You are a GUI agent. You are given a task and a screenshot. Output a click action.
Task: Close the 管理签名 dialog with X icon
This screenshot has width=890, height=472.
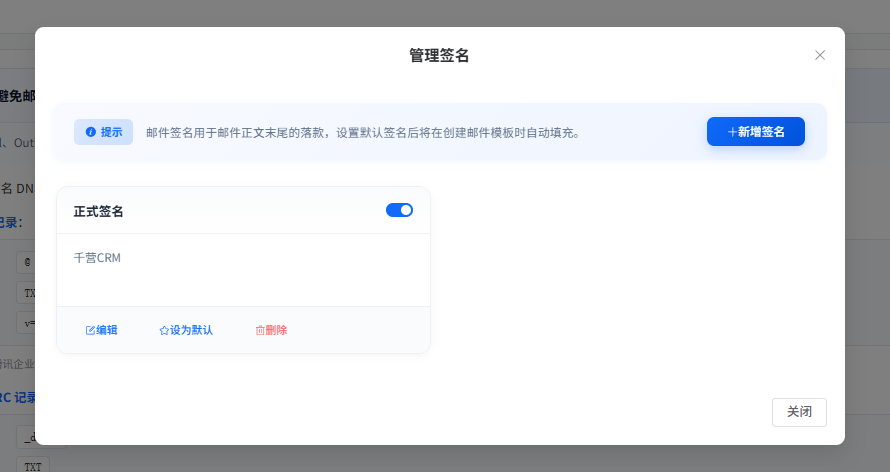click(820, 55)
